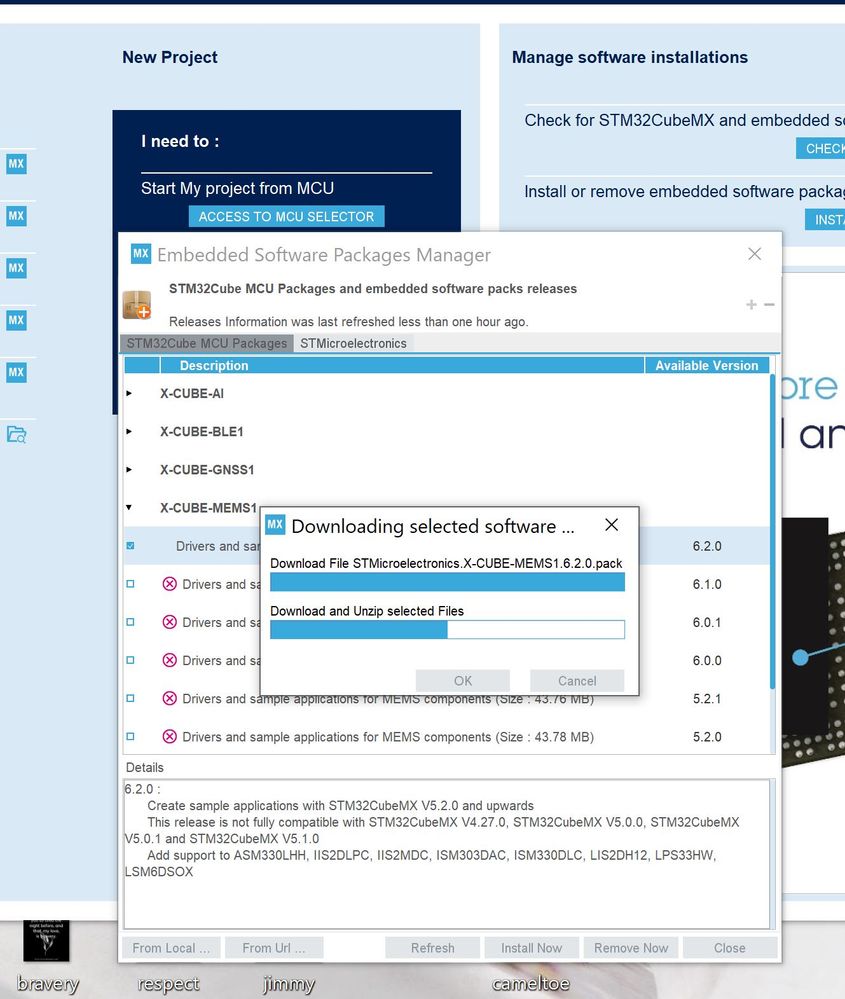The height and width of the screenshot is (999, 845).
Task: Click the browse folder search icon
Action: (x=17, y=435)
